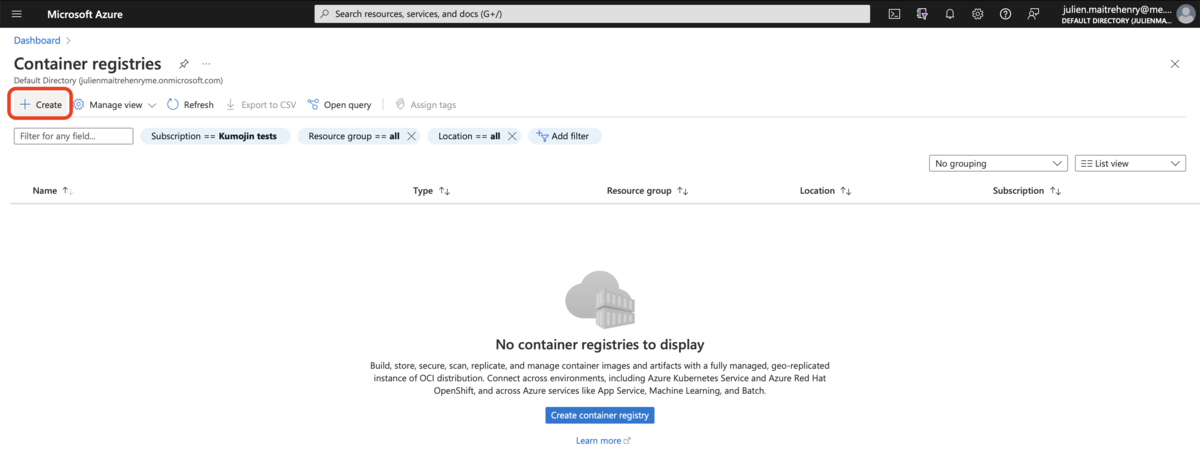The width and height of the screenshot is (1200, 475).
Task: Focus the Search resources, services, and docs box
Action: (x=593, y=14)
